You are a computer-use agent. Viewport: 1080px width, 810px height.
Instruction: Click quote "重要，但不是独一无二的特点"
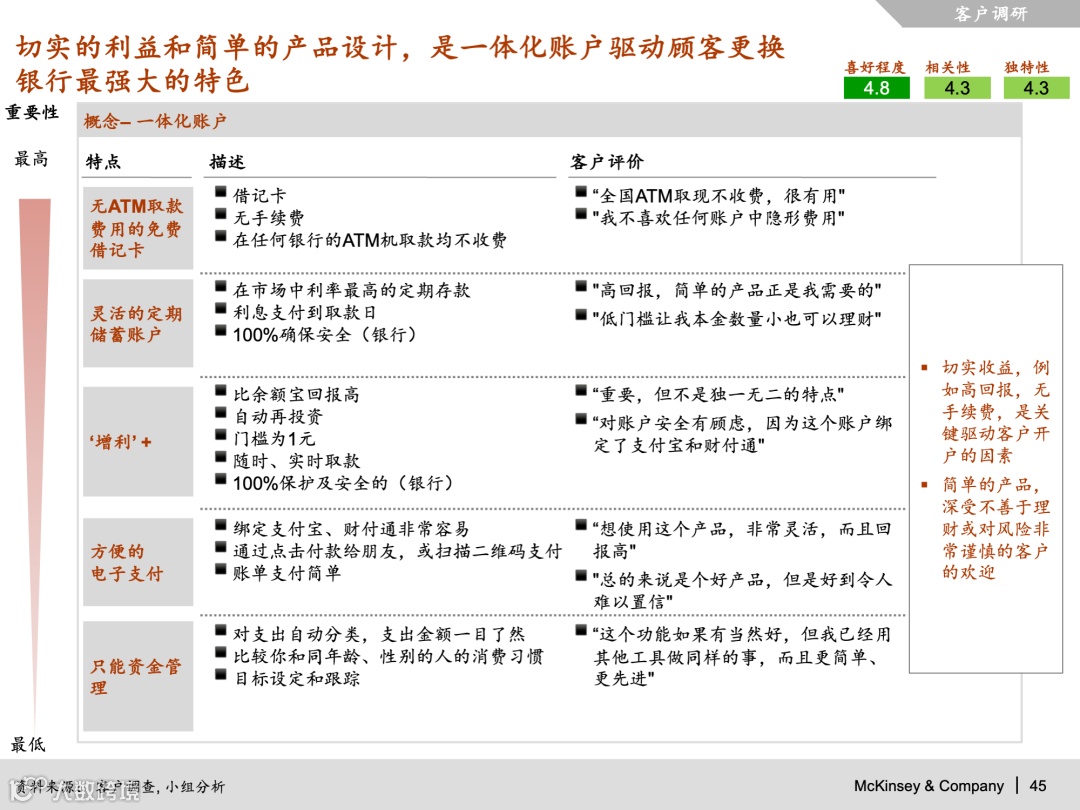[x=718, y=394]
